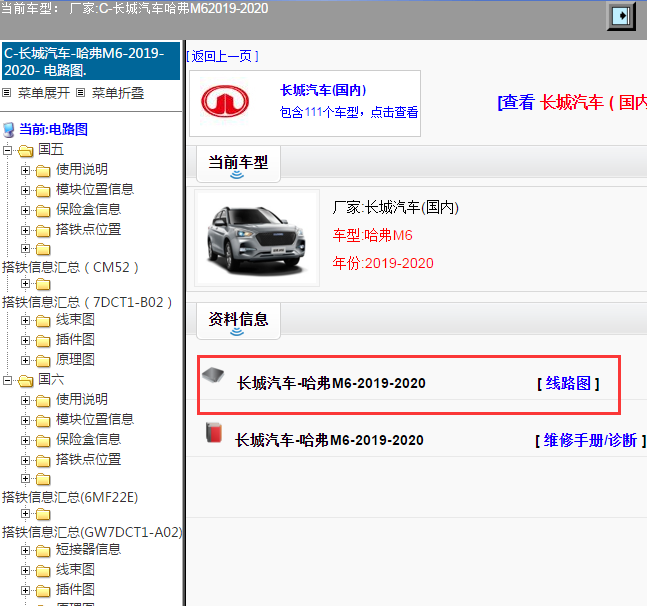Click folder icon of 国六 使用说明
Image resolution: width=647 pixels, height=606 pixels.
(x=43, y=400)
